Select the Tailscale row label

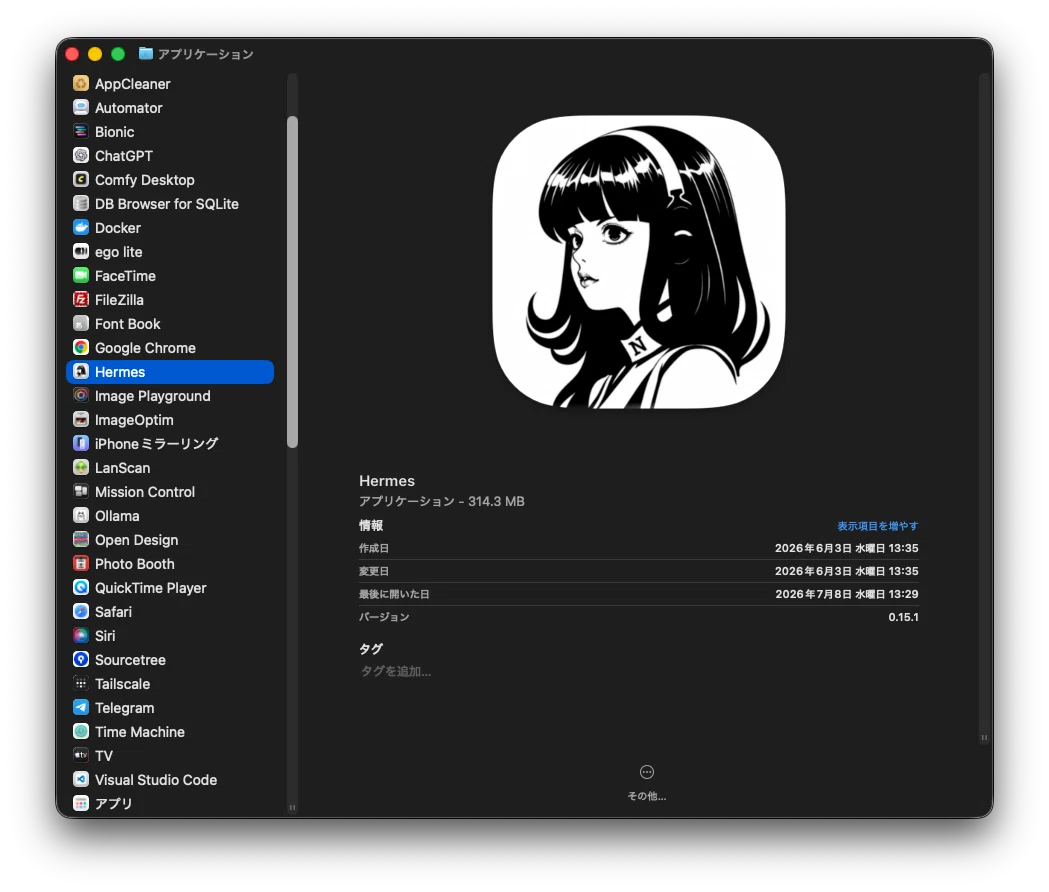pos(122,684)
